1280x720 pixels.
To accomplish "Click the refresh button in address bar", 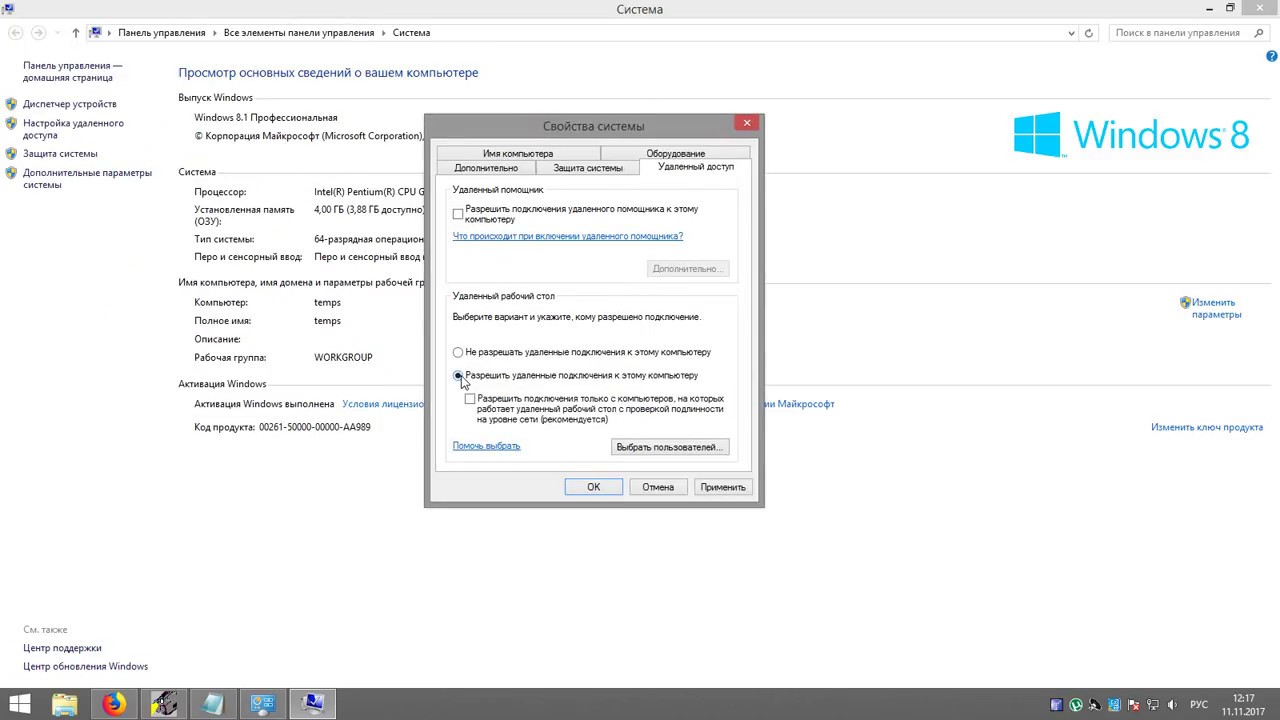I will tap(1089, 33).
